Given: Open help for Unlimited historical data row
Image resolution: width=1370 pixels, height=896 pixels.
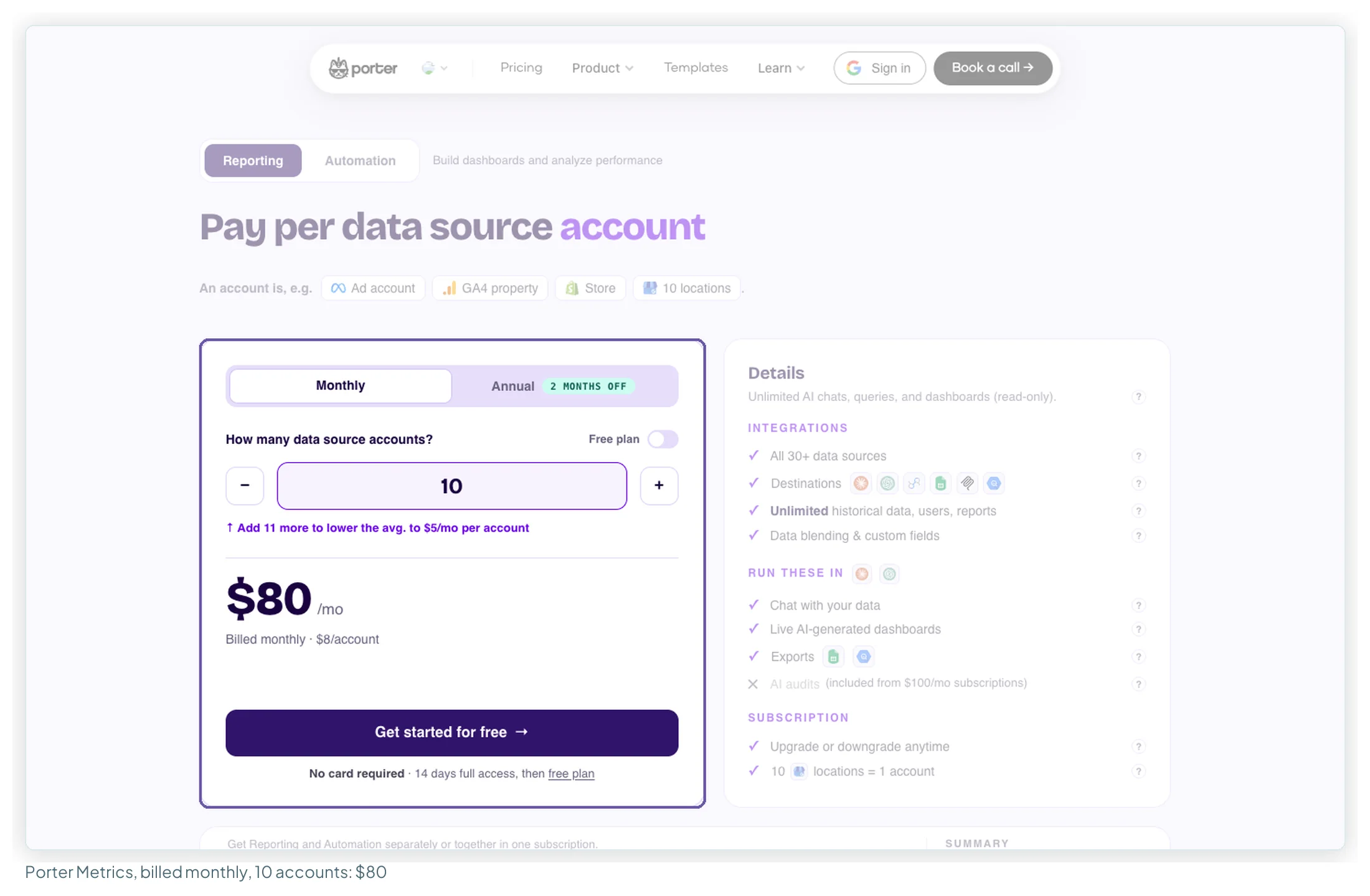Looking at the screenshot, I should pos(1138,511).
